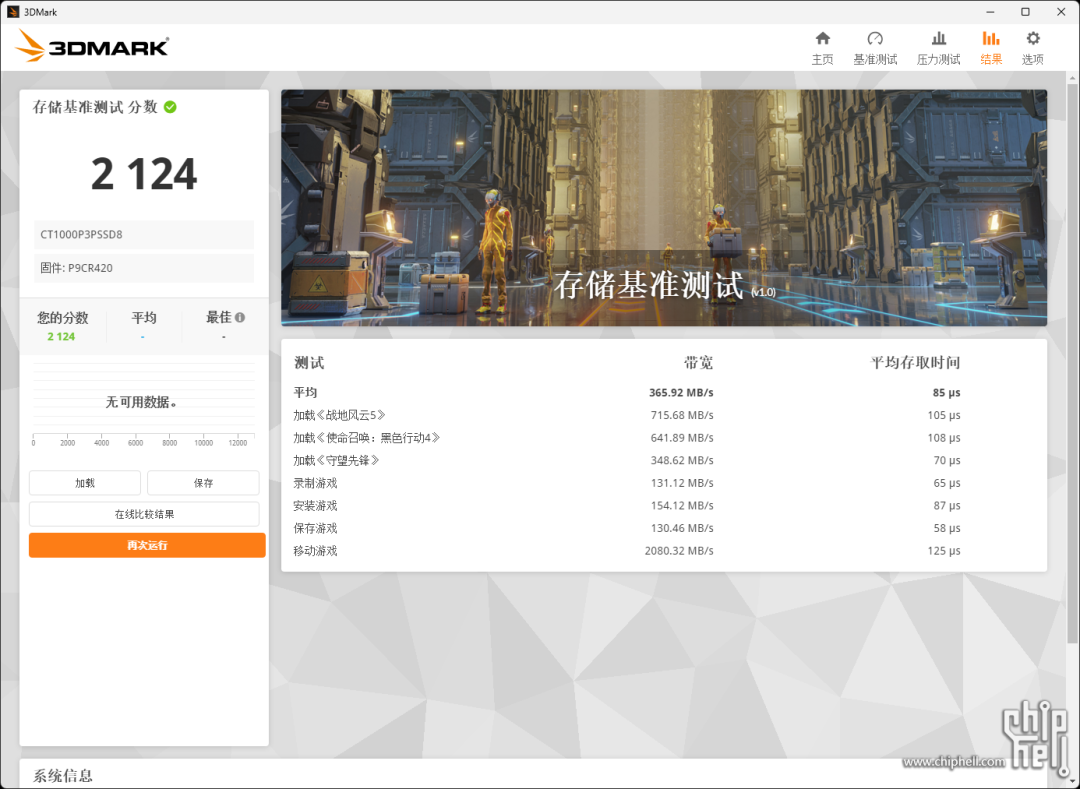The width and height of the screenshot is (1080, 789).
Task: Click the info icon beside 最佳
Action: (x=240, y=317)
